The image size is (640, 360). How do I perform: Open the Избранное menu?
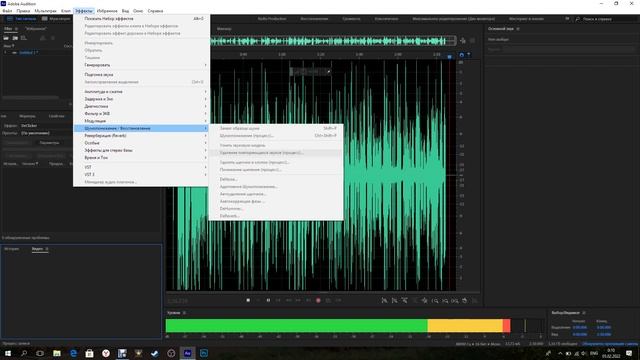pyautogui.click(x=107, y=11)
